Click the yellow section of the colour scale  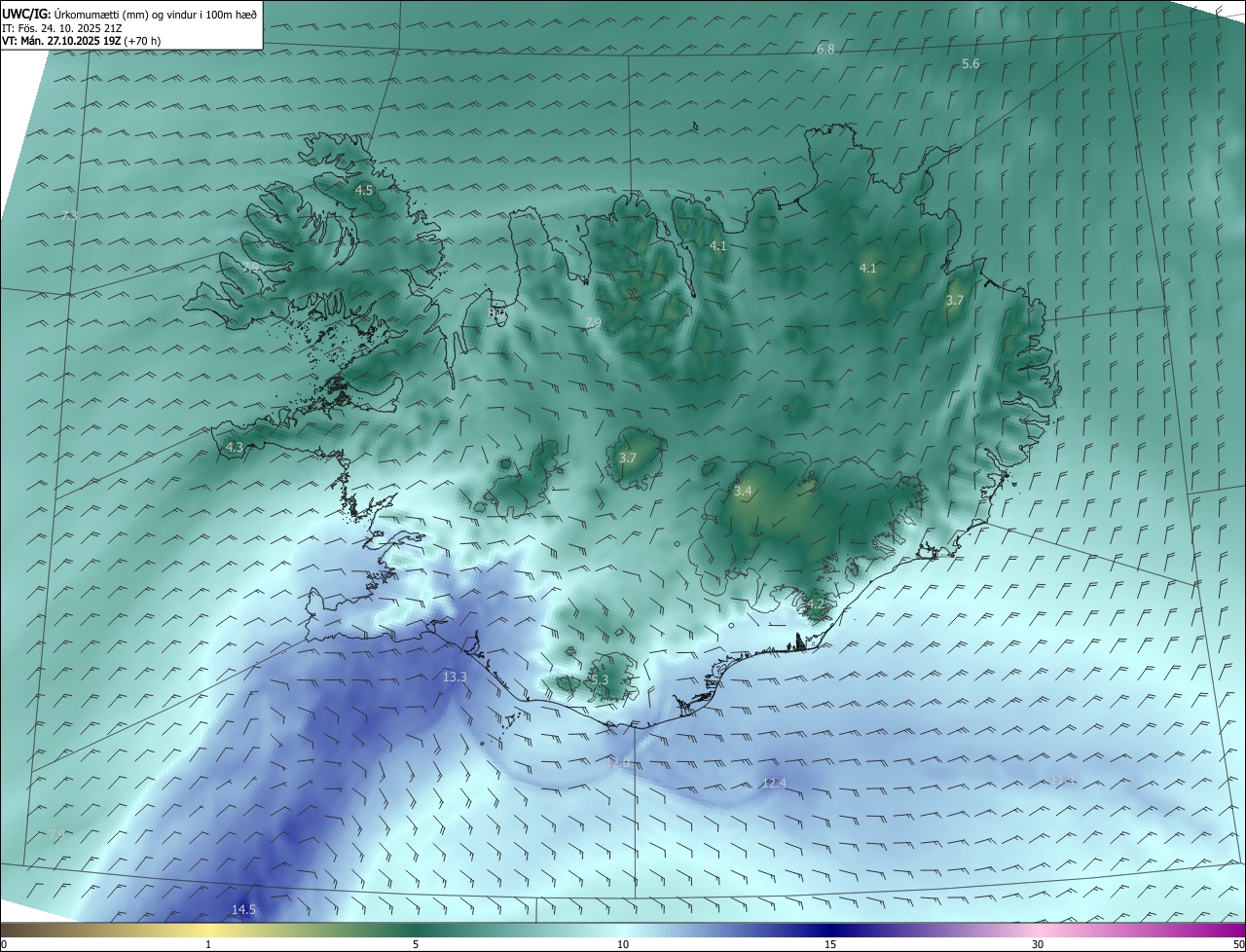tap(208, 930)
